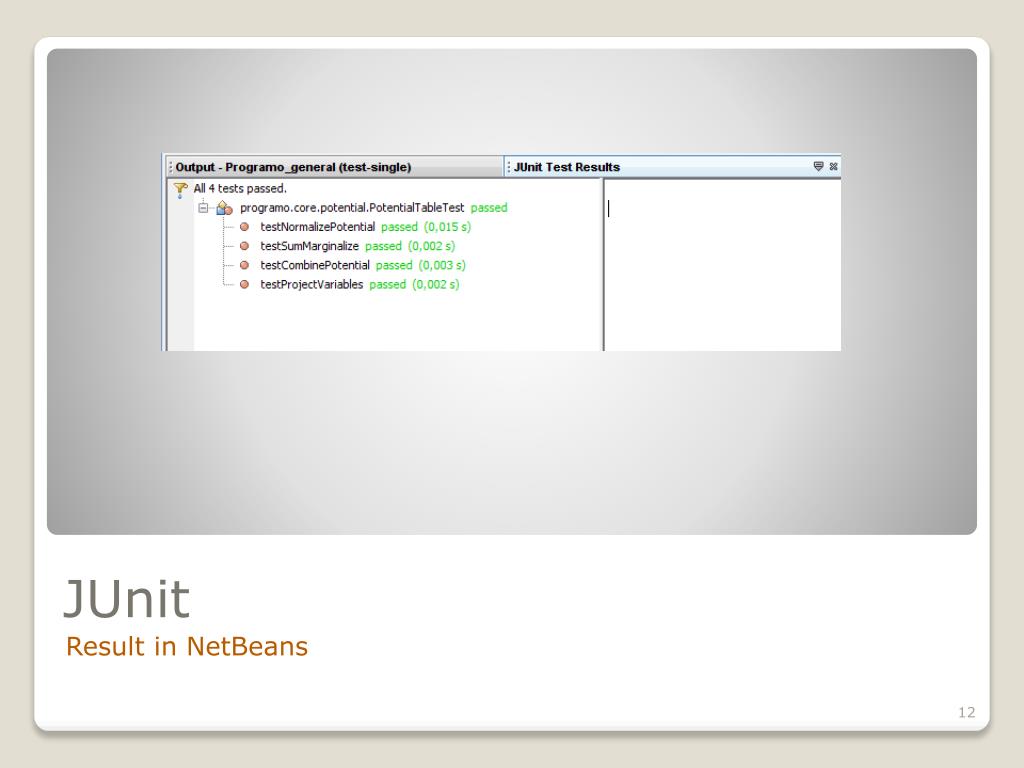This screenshot has height=768, width=1024.
Task: Select the testProjectVariables test row
Action: pyautogui.click(x=359, y=284)
